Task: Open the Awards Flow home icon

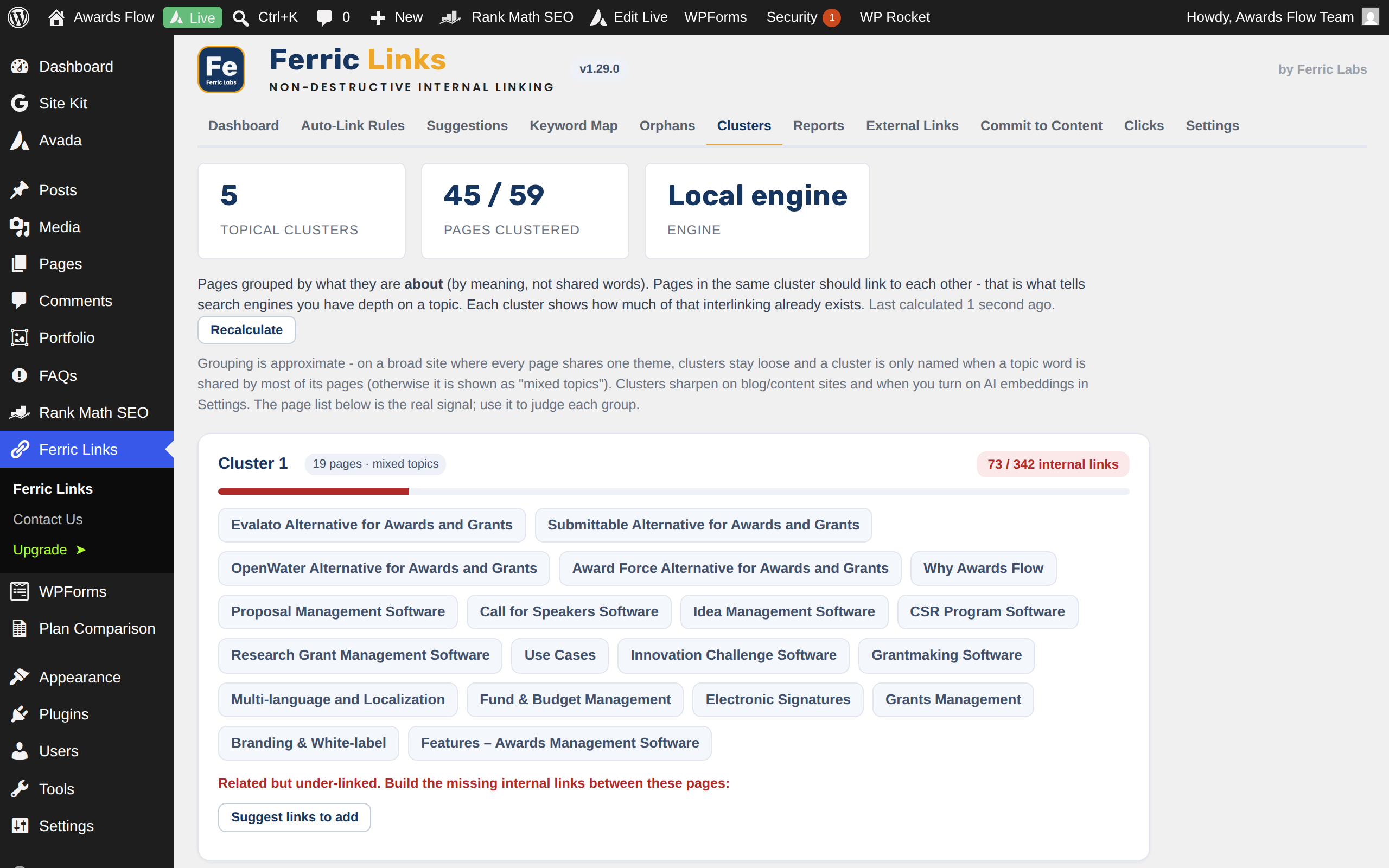Action: (56, 17)
